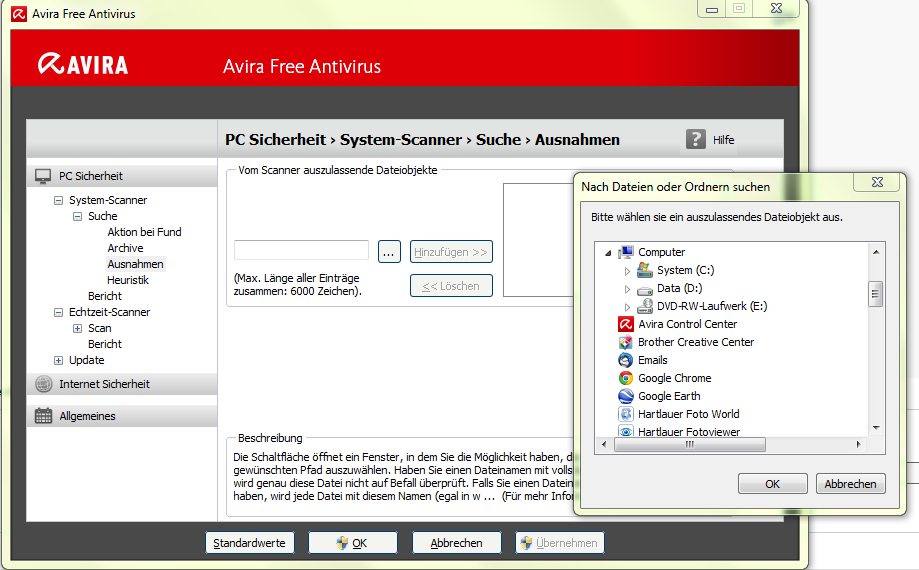Click the file object path input field
The width and height of the screenshot is (919, 570).
tap(301, 250)
